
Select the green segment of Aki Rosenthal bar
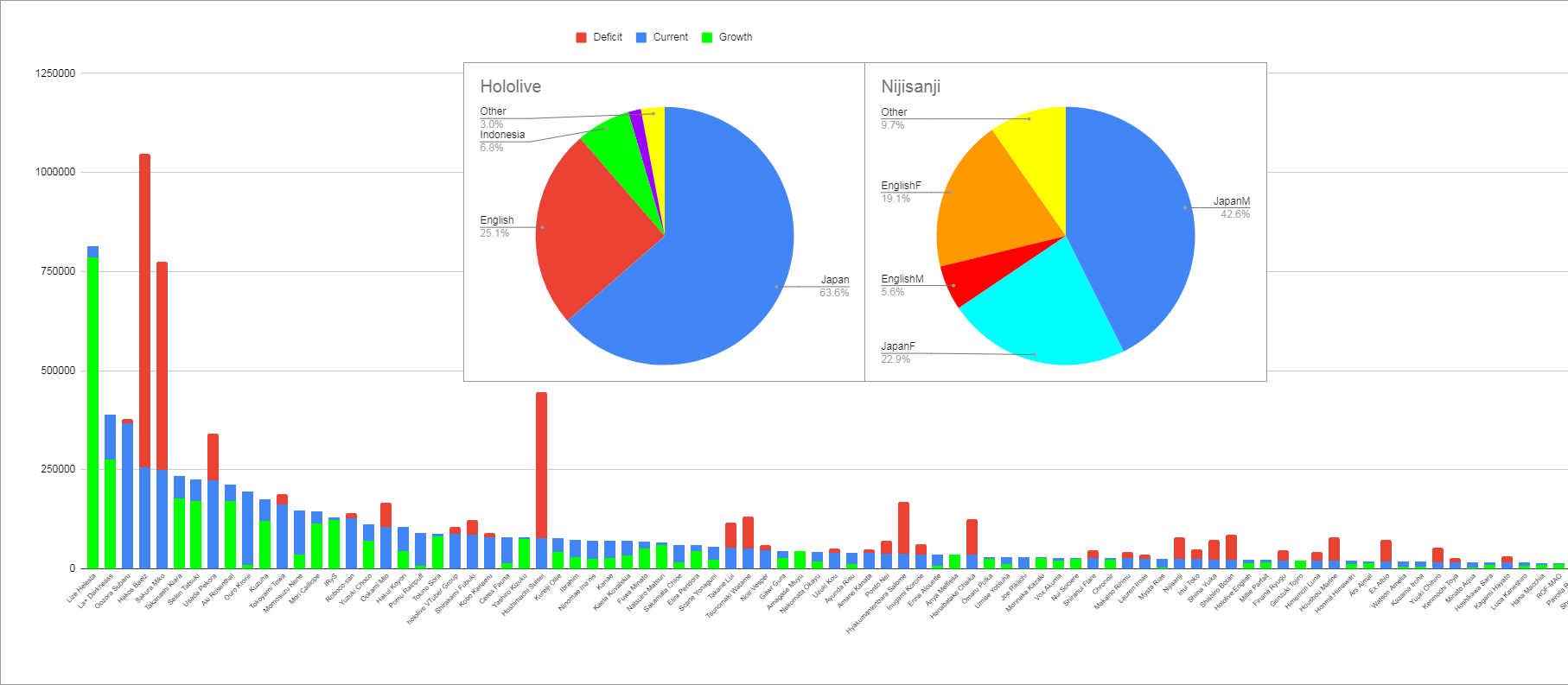coord(230,534)
